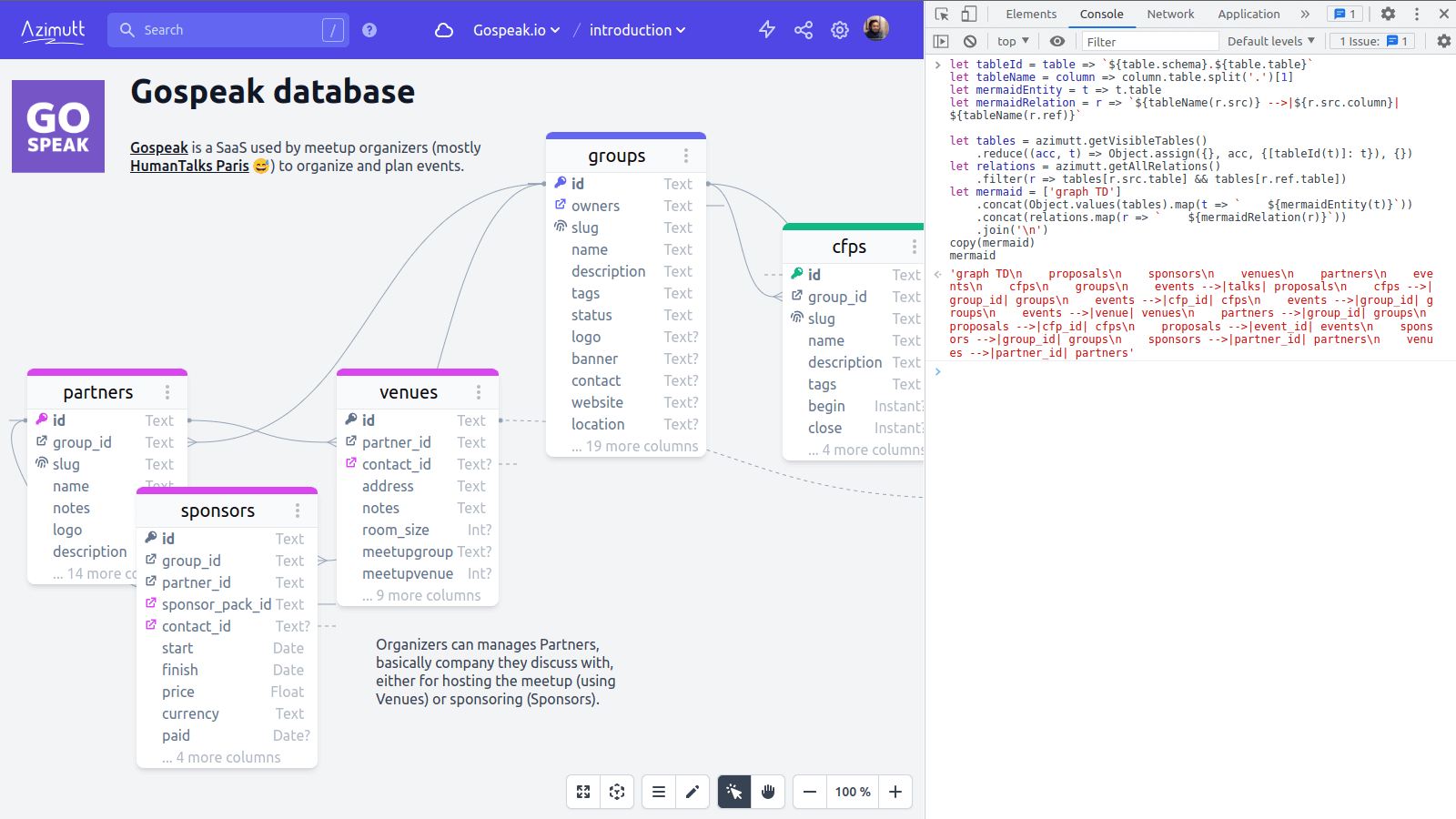Click the HumanTalks Paris link
Image resolution: width=1456 pixels, height=819 pixels.
tap(188, 166)
